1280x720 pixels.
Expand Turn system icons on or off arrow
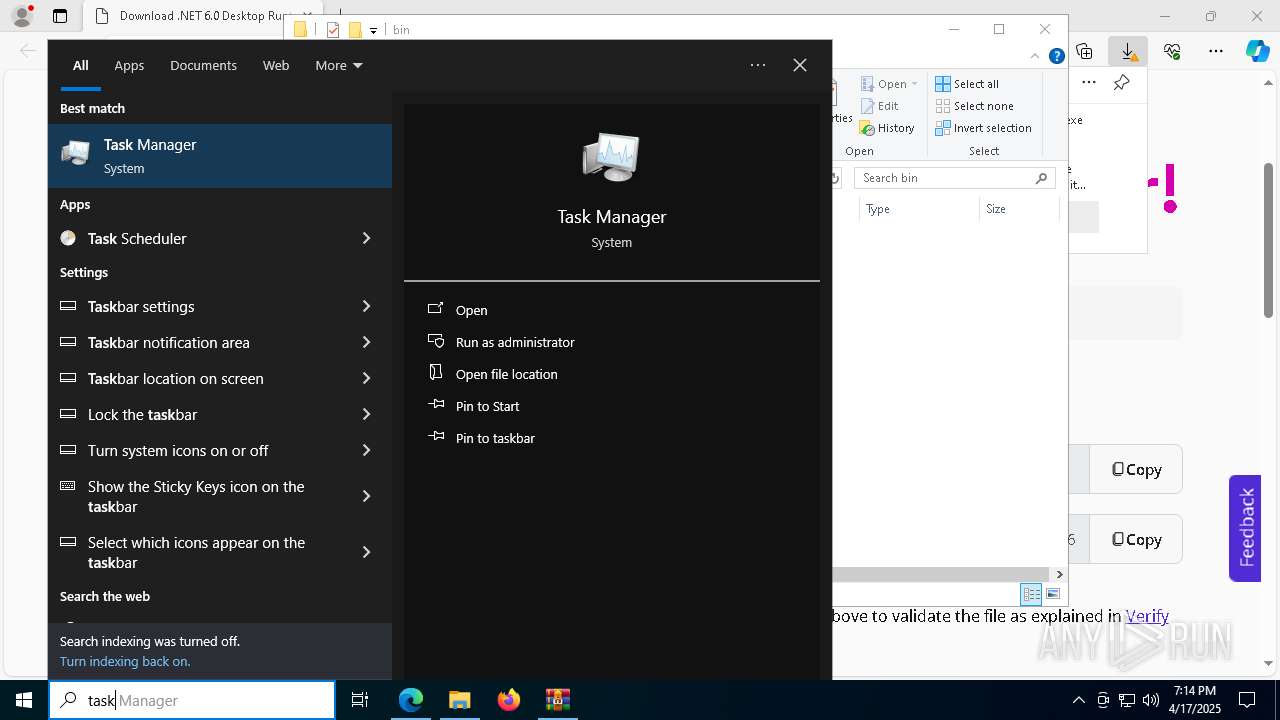coord(366,450)
